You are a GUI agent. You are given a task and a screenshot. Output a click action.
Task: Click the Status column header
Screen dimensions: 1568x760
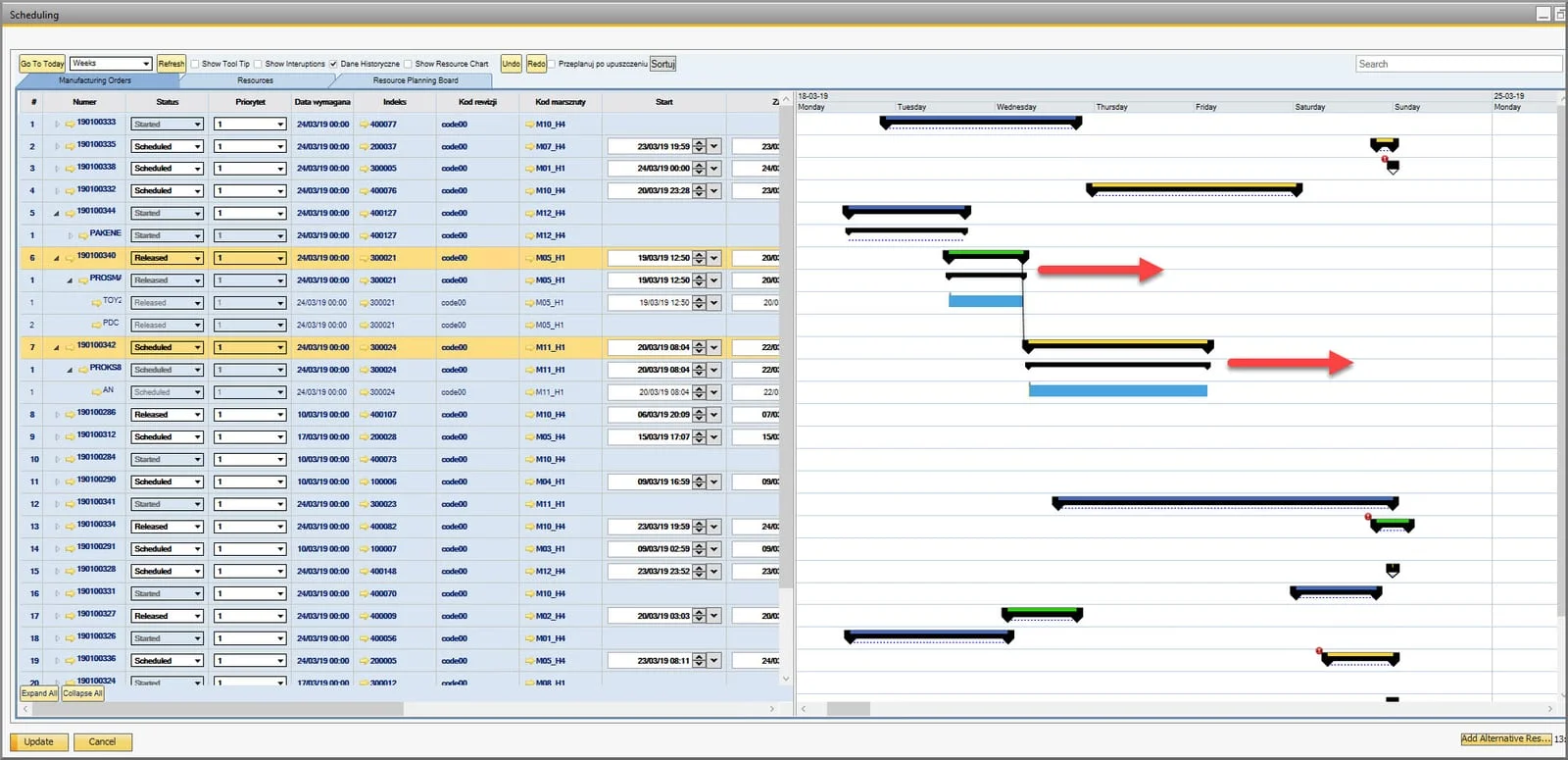[168, 102]
